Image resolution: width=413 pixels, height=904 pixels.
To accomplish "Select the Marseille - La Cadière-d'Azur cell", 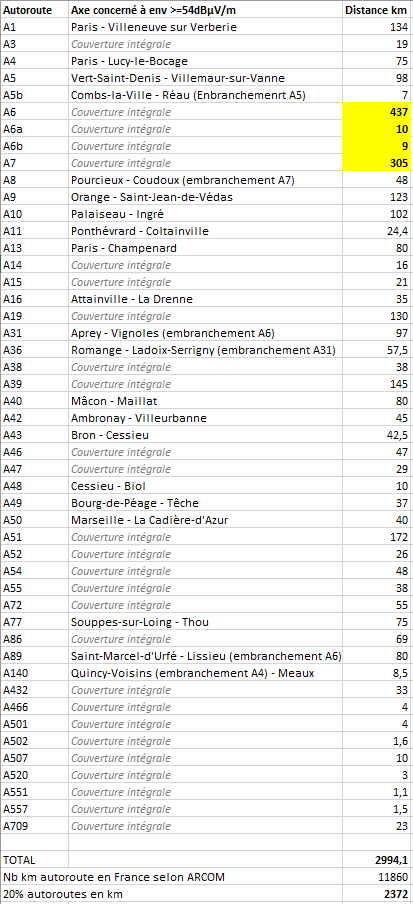I will pos(205,520).
